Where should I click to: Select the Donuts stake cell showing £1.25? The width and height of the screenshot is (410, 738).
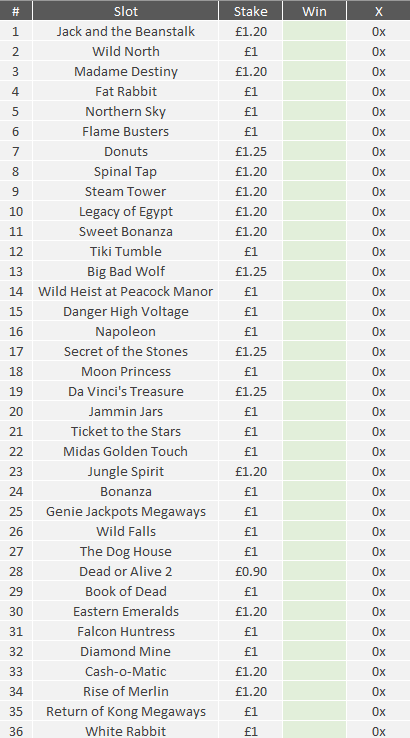tap(250, 152)
